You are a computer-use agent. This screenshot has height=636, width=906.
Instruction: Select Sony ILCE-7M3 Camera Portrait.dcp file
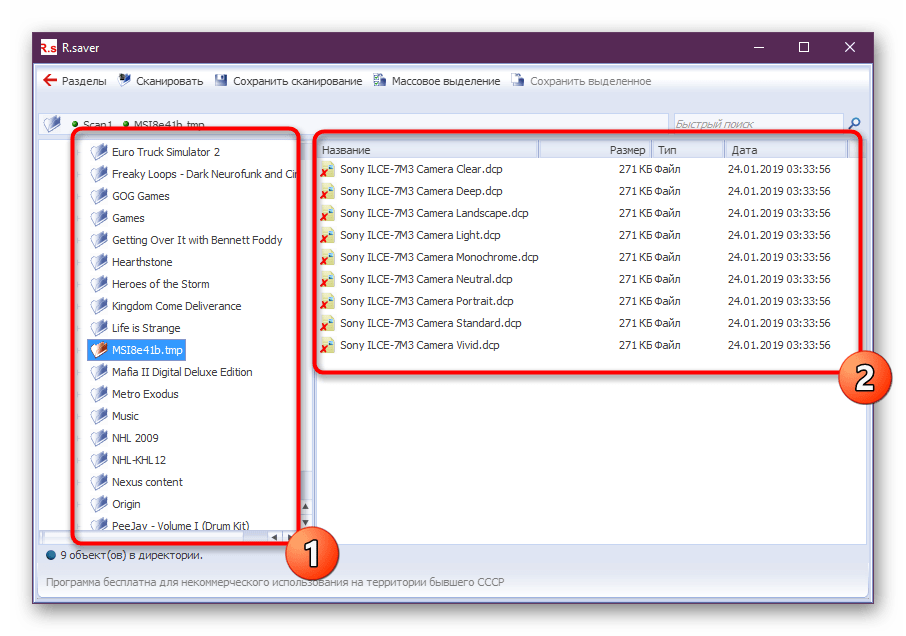[426, 301]
